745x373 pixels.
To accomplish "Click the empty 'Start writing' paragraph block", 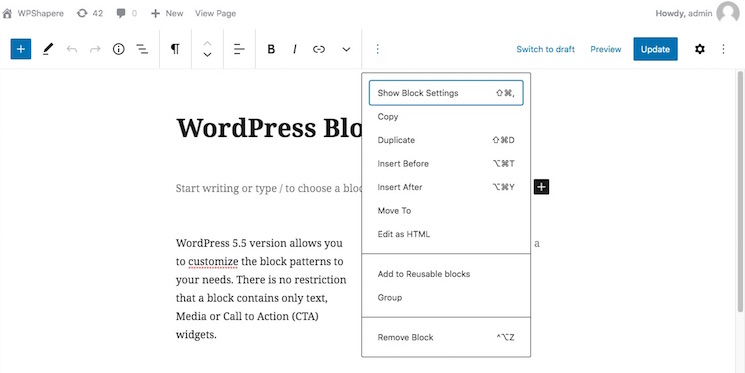I will [268, 188].
